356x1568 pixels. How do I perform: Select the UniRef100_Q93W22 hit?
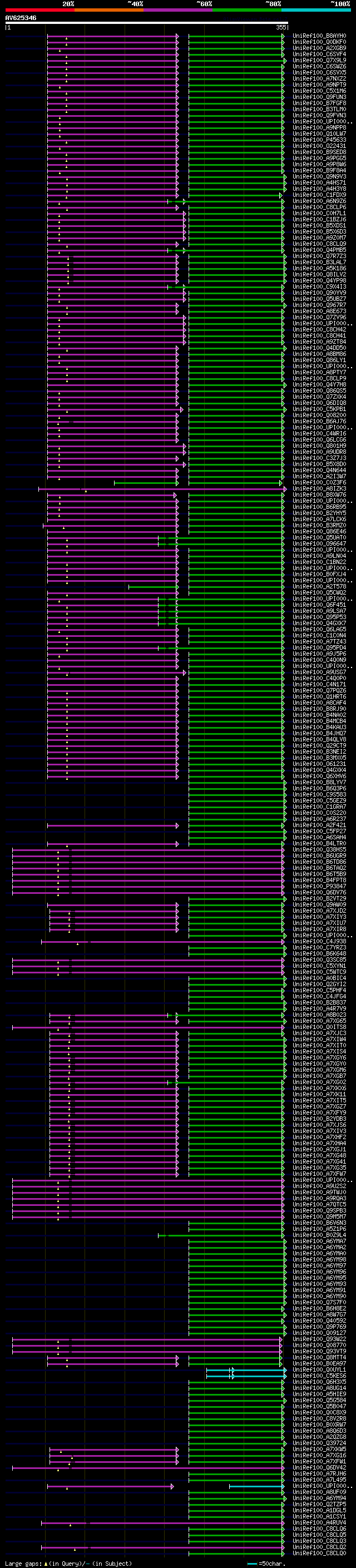click(x=319, y=1338)
